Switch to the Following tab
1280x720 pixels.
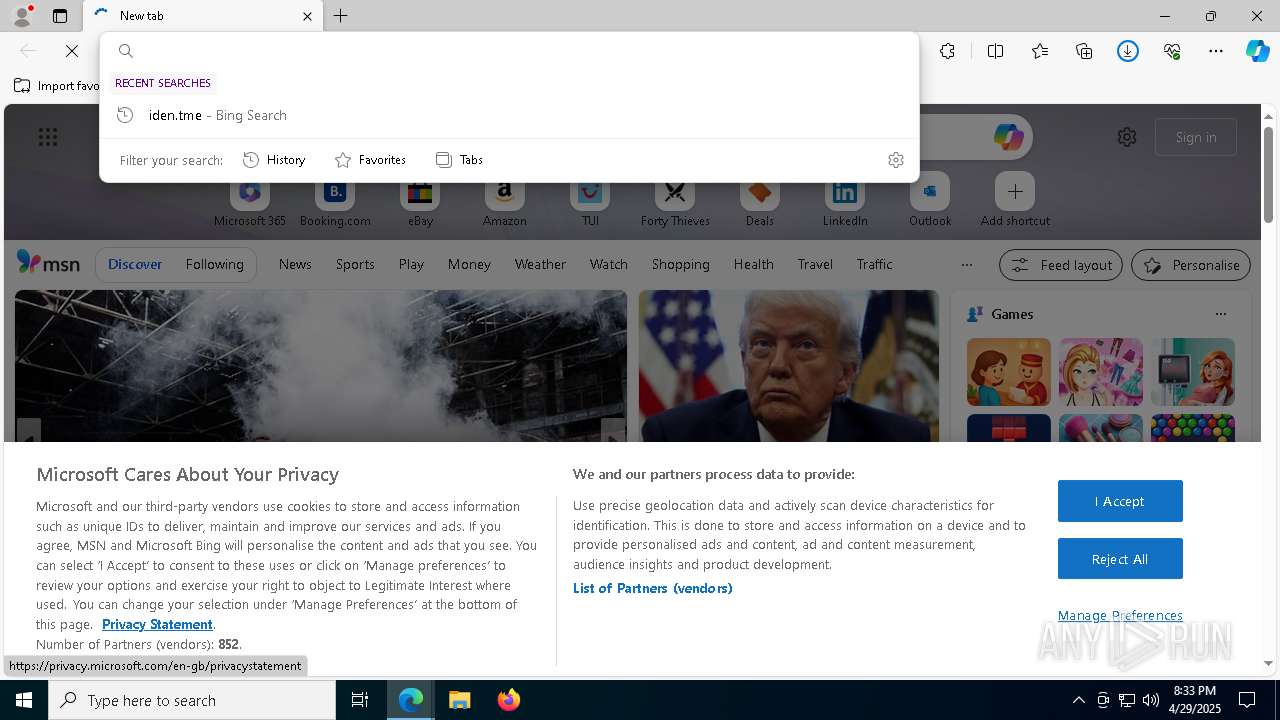tap(214, 265)
